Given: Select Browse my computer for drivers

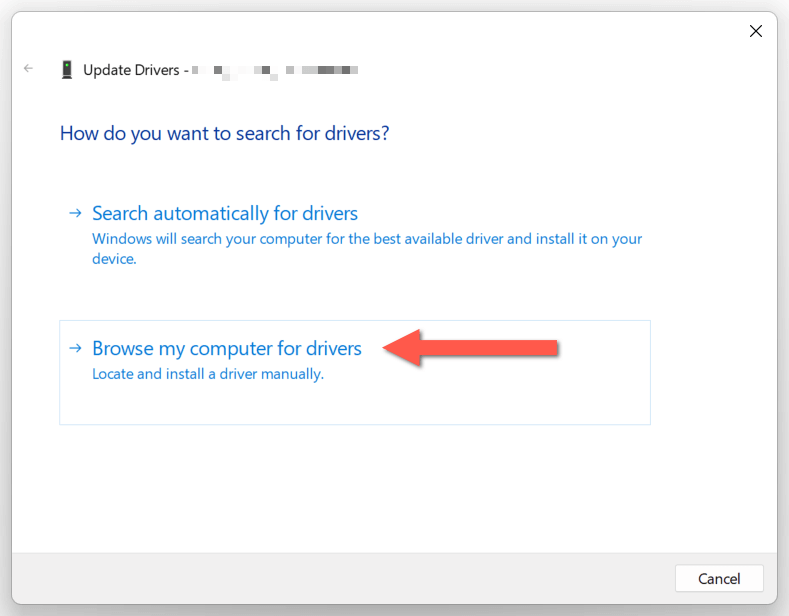Looking at the screenshot, I should pyautogui.click(x=226, y=348).
